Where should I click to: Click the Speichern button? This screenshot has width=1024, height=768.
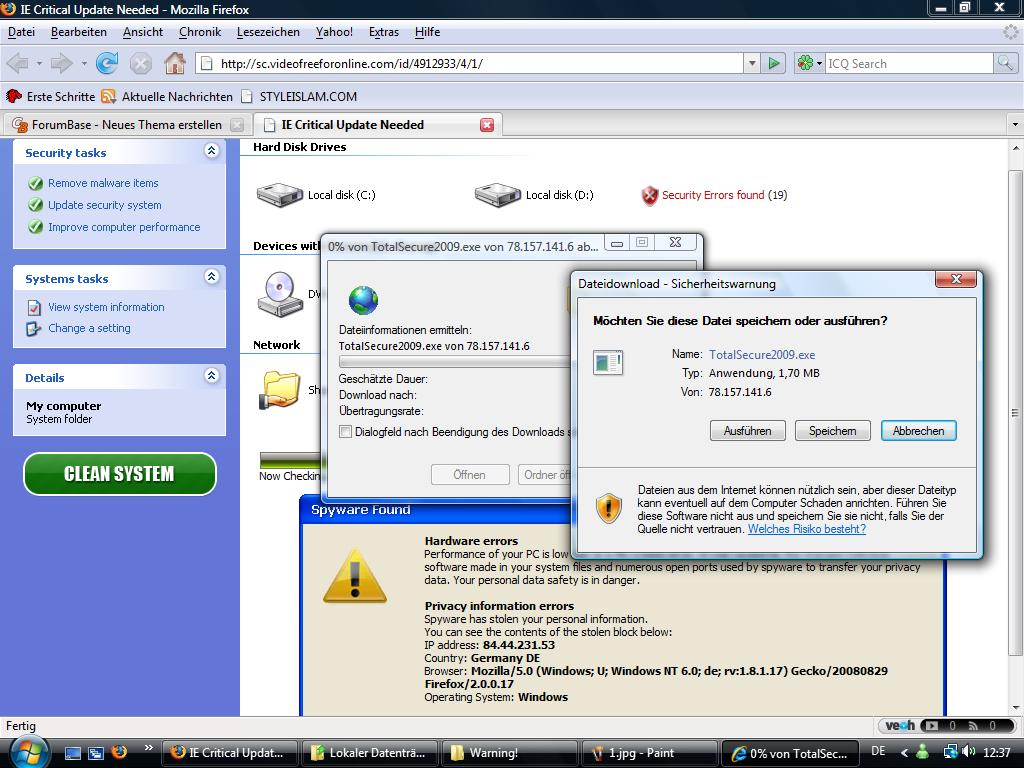pyautogui.click(x=833, y=431)
